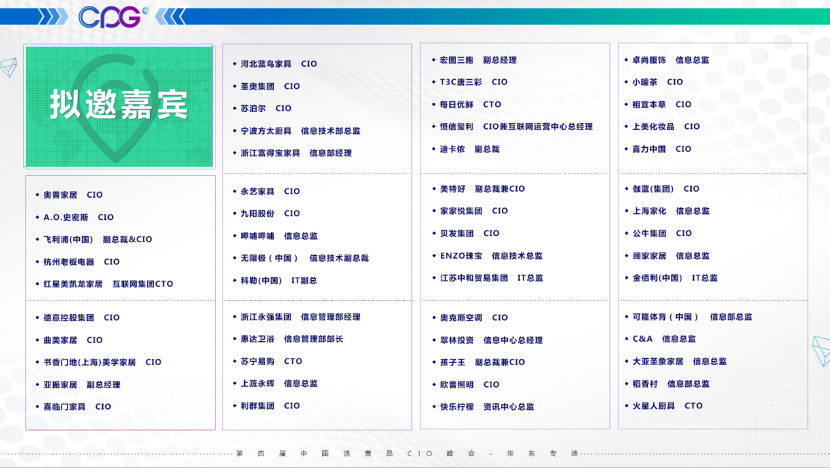
Task: Select the 贝发集团 CIO entry
Action: 469,233
